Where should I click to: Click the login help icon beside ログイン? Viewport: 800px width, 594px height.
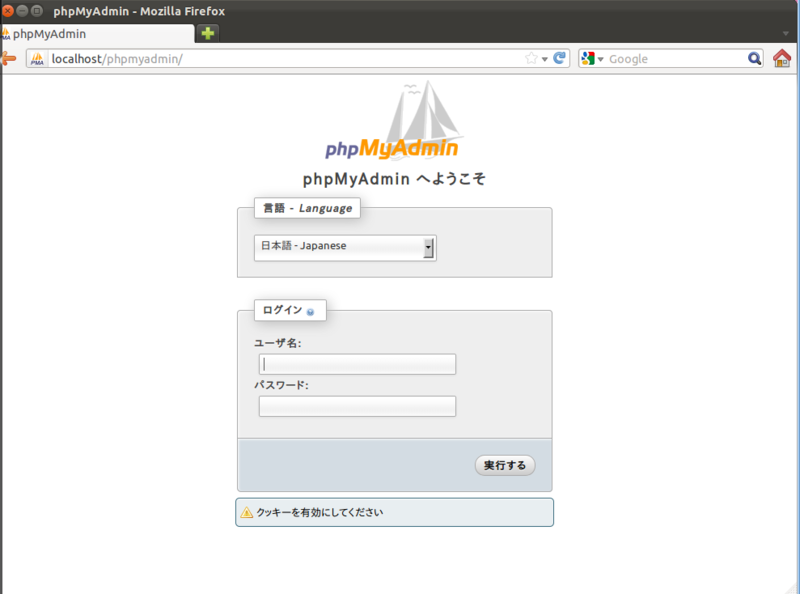[310, 312]
